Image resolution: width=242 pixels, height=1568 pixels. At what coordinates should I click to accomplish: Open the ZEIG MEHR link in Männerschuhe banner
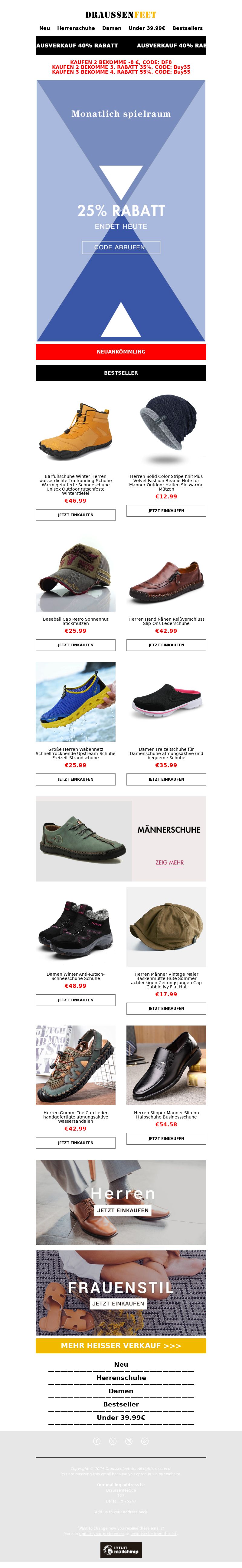tap(169, 862)
